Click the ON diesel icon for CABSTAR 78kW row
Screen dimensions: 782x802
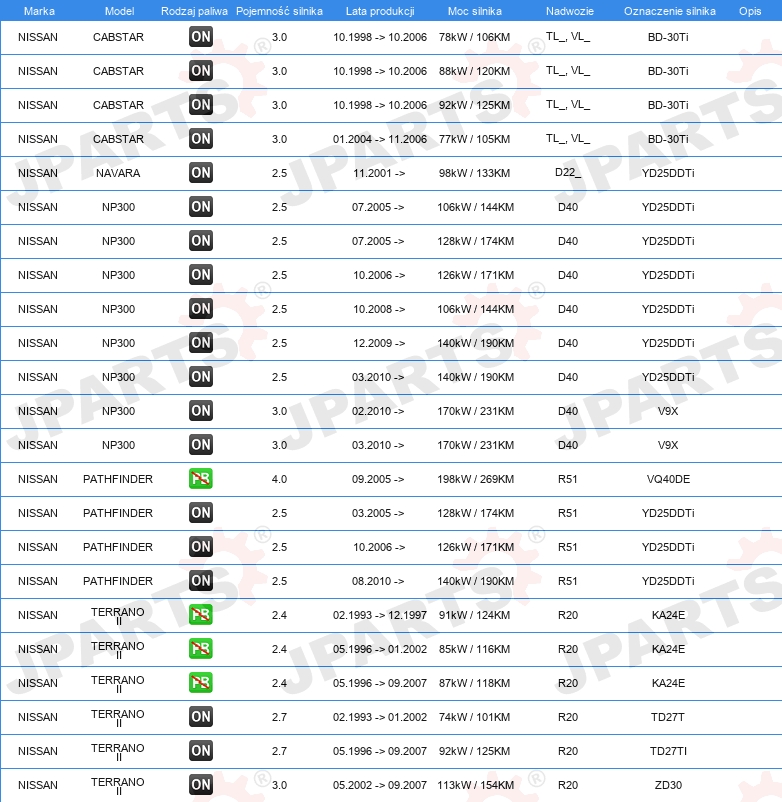pos(200,37)
